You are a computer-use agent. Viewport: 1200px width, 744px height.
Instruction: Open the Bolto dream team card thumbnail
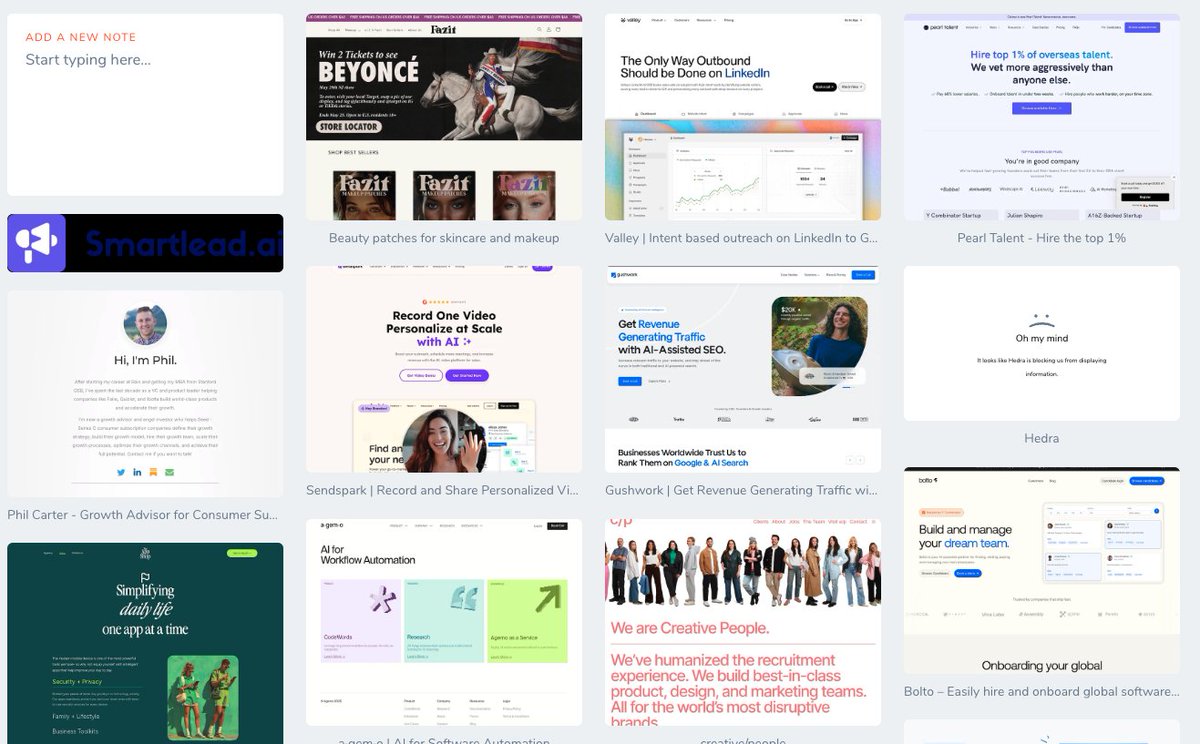(1042, 571)
